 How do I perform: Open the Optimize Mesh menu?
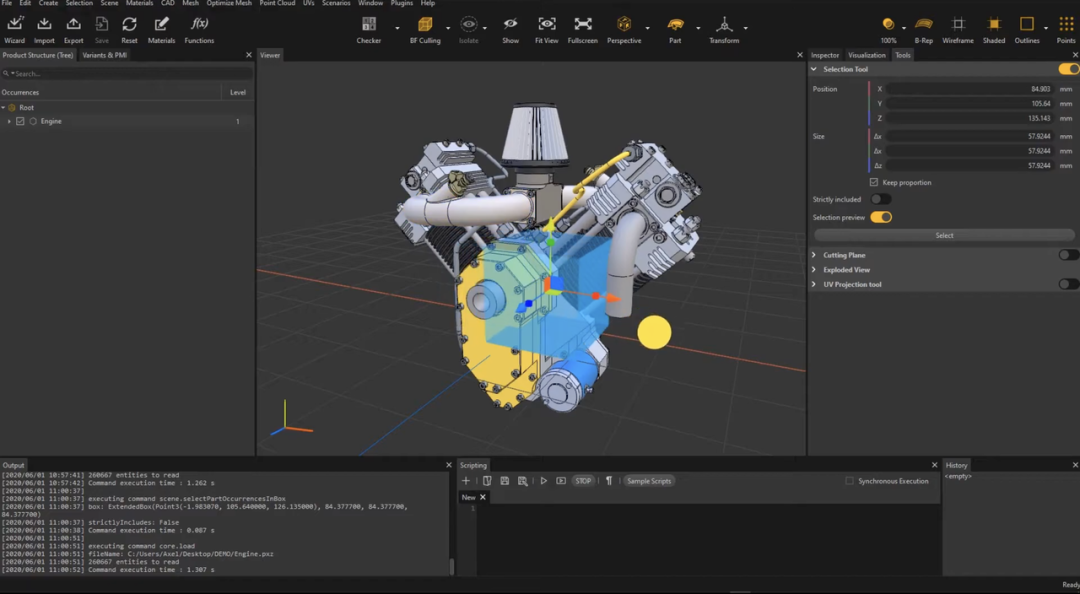point(229,4)
